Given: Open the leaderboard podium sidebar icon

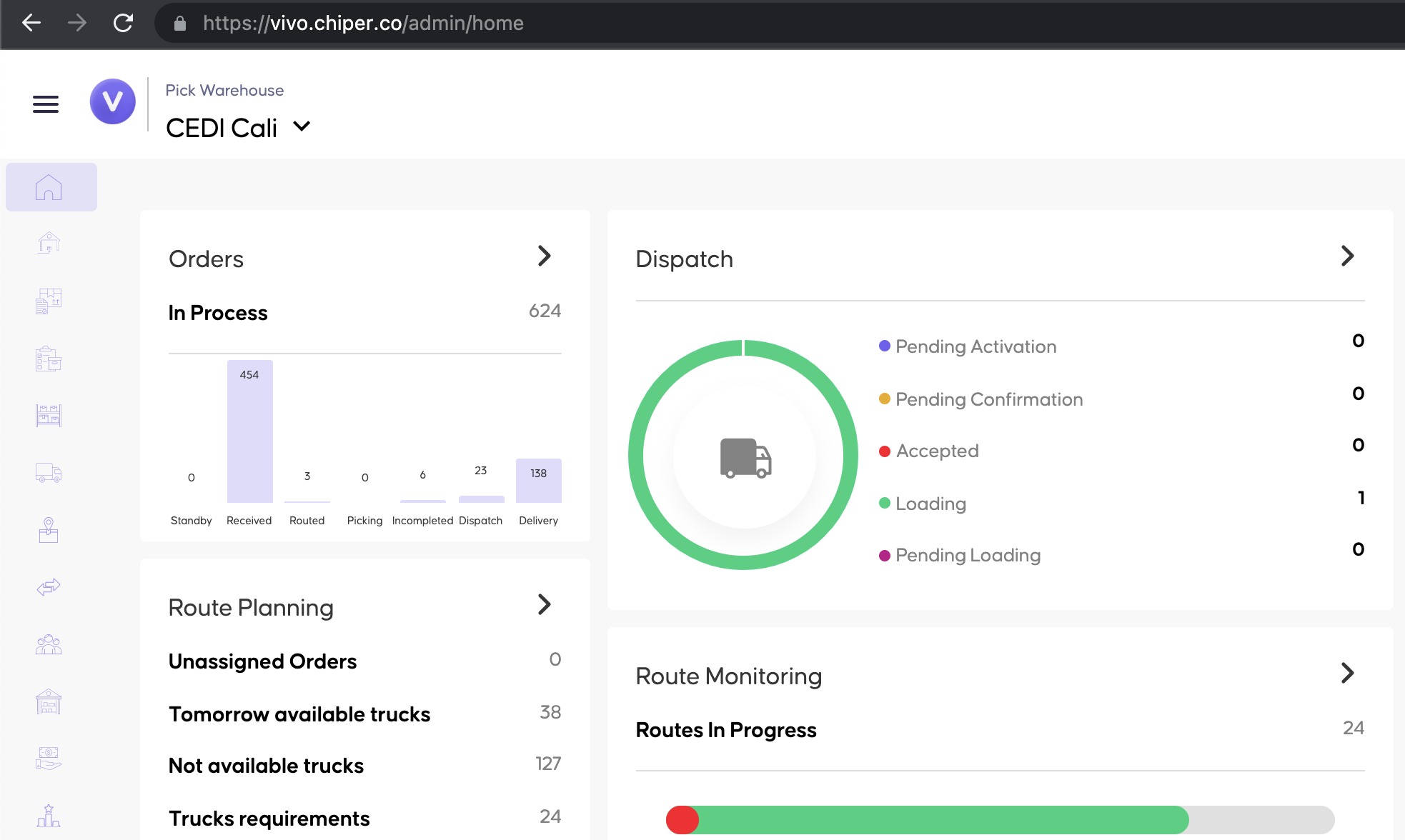Looking at the screenshot, I should pyautogui.click(x=49, y=816).
